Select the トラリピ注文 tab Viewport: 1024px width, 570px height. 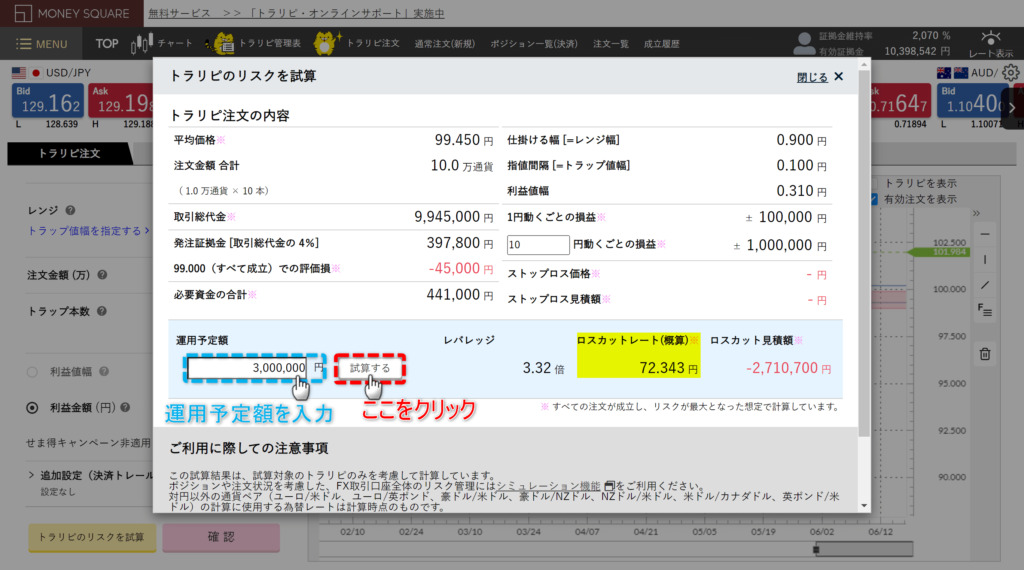tap(69, 153)
